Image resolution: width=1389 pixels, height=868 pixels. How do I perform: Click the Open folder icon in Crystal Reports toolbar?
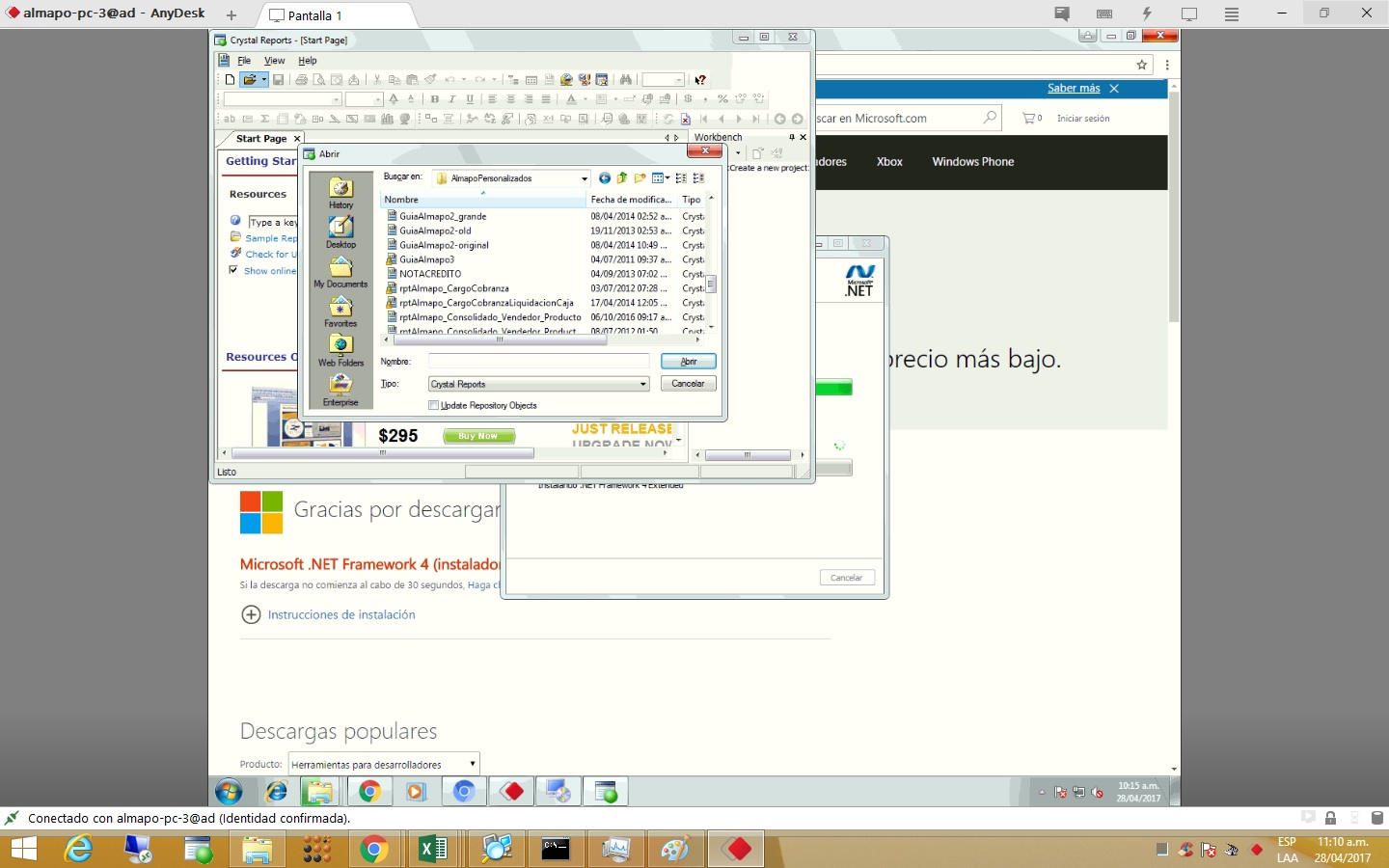pos(249,80)
